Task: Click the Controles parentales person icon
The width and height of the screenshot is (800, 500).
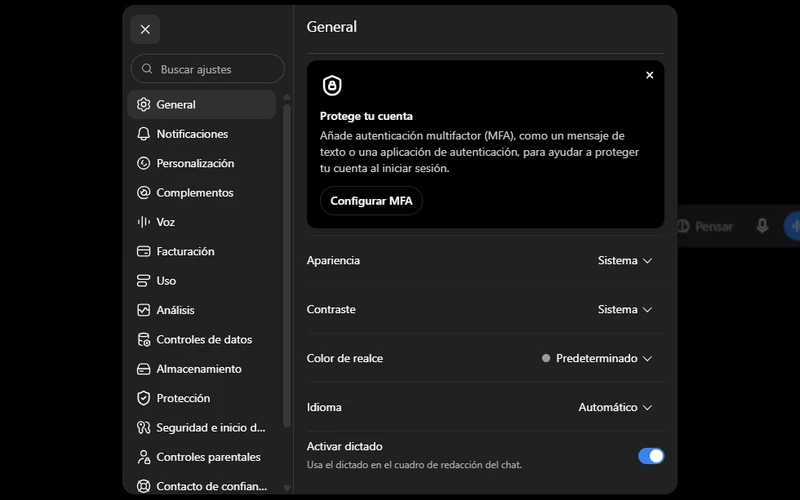Action: (143, 457)
